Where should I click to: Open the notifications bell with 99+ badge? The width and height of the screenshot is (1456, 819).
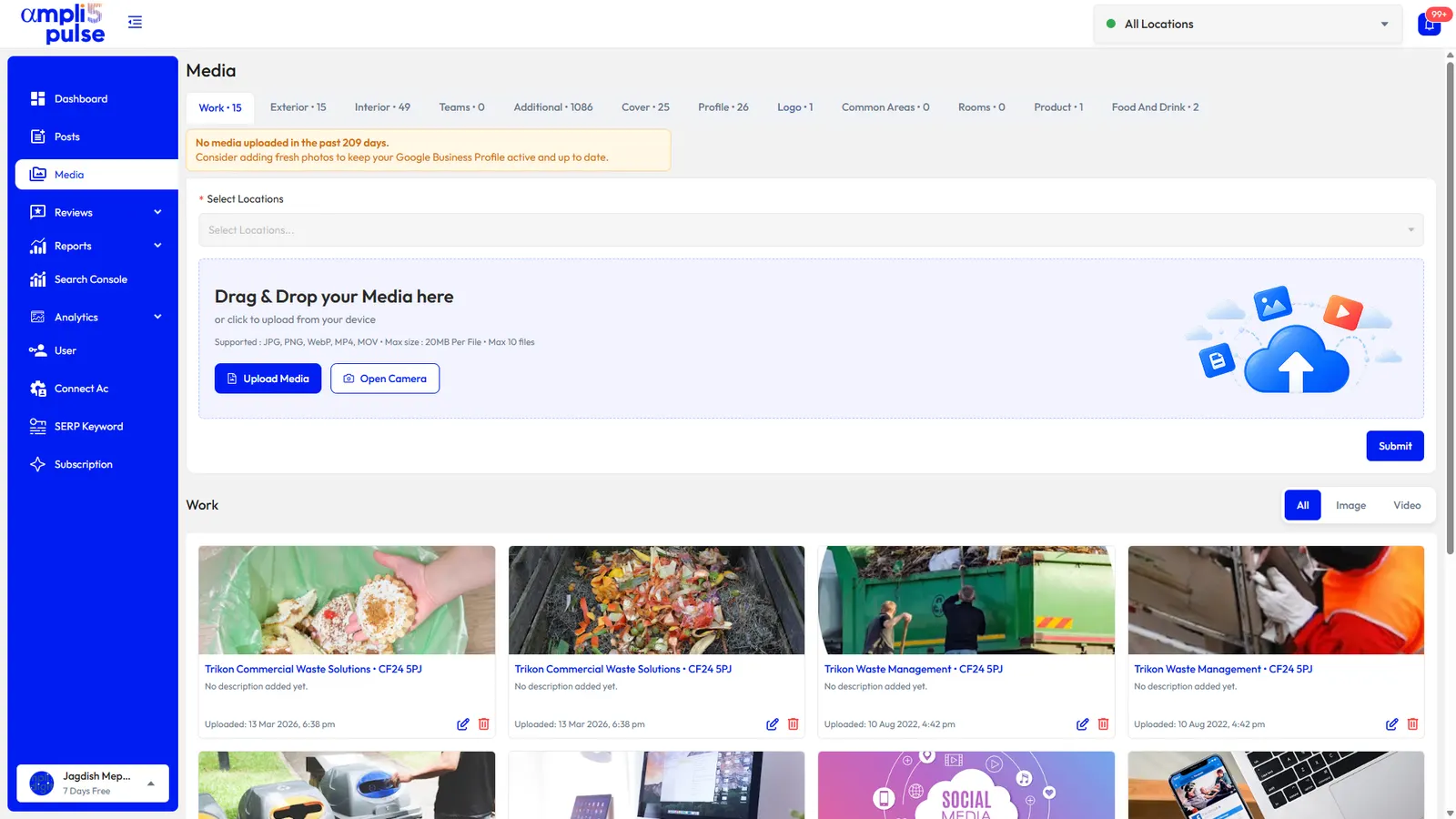[x=1430, y=24]
